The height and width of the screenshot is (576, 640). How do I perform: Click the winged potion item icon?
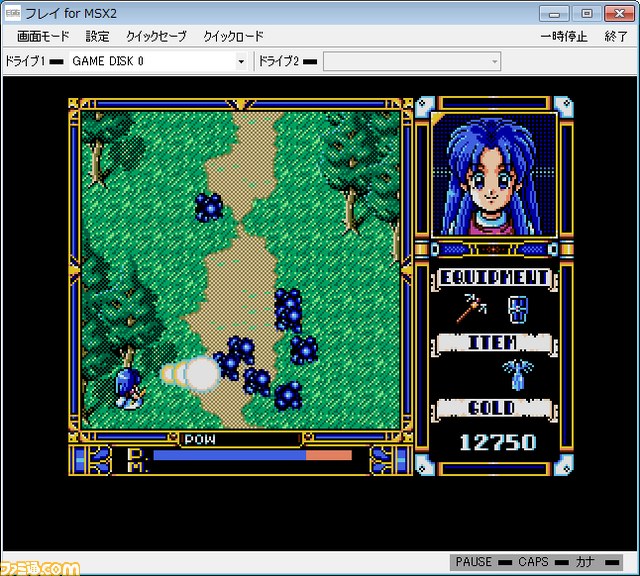tap(518, 374)
